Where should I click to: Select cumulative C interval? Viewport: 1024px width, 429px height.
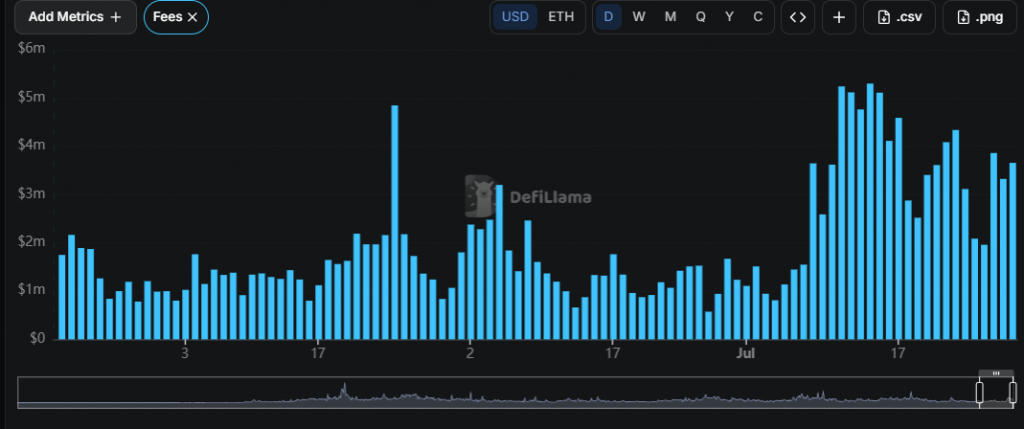758,17
